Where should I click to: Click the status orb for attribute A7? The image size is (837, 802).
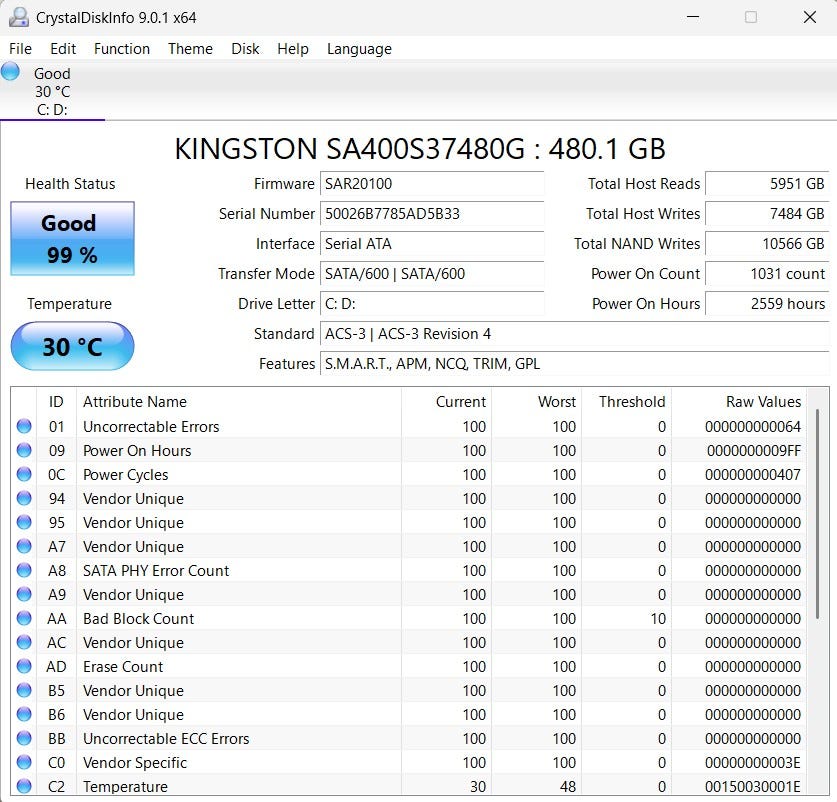click(x=24, y=546)
